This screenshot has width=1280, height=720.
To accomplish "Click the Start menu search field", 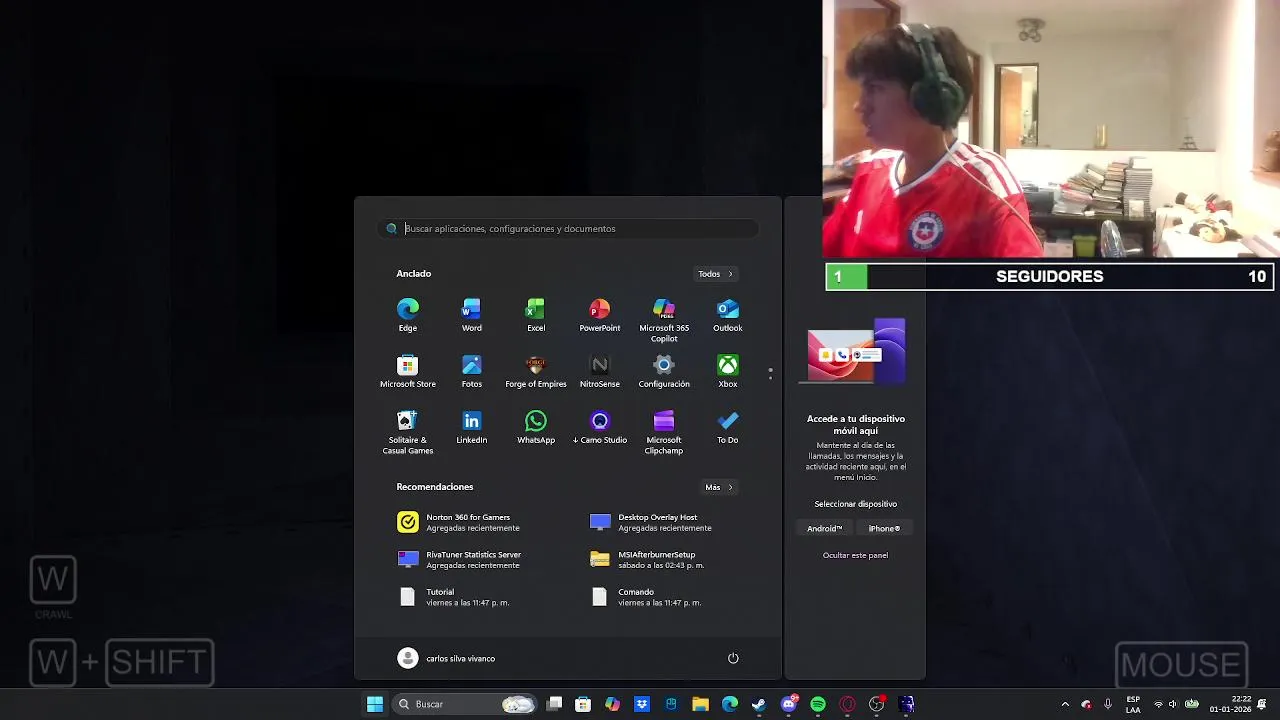I will (x=568, y=229).
